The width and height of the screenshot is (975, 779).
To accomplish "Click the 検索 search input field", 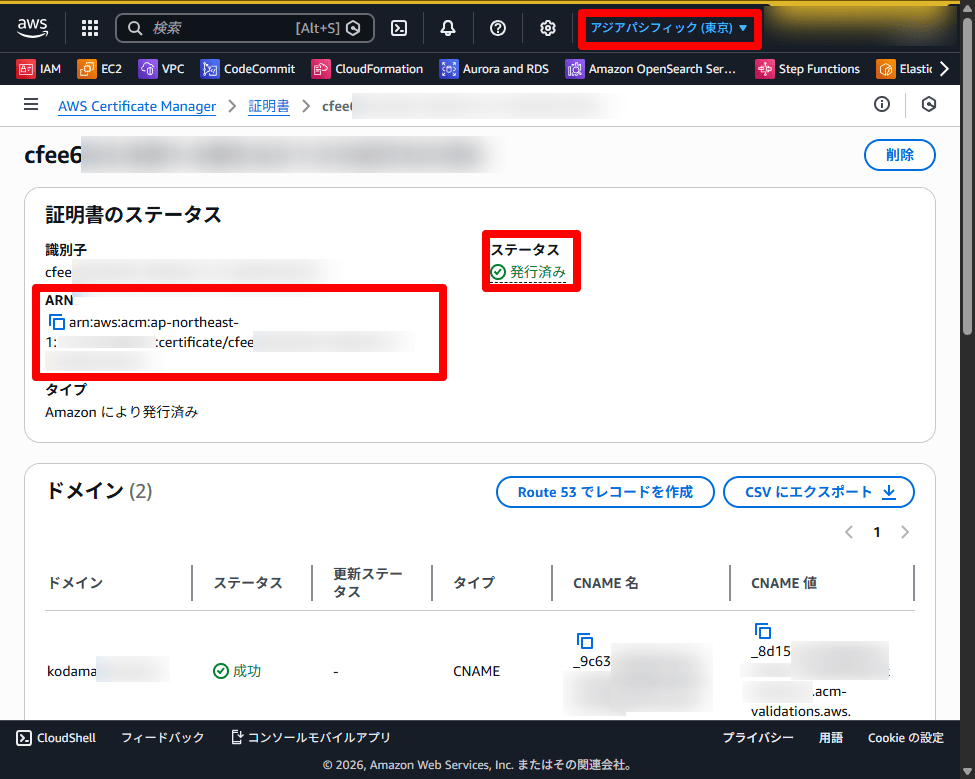I will click(x=220, y=28).
